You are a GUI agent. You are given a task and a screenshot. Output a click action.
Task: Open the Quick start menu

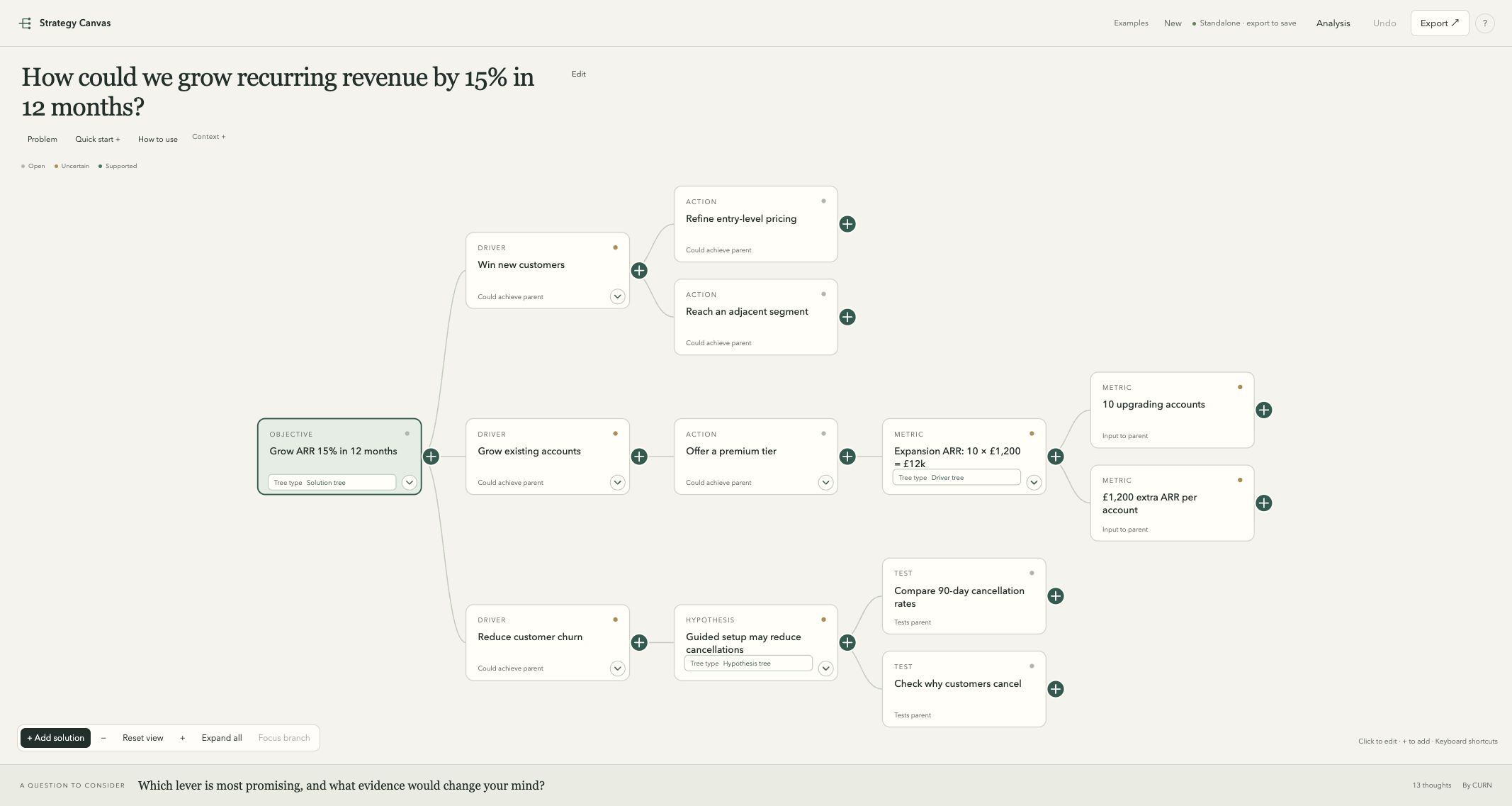coord(98,139)
